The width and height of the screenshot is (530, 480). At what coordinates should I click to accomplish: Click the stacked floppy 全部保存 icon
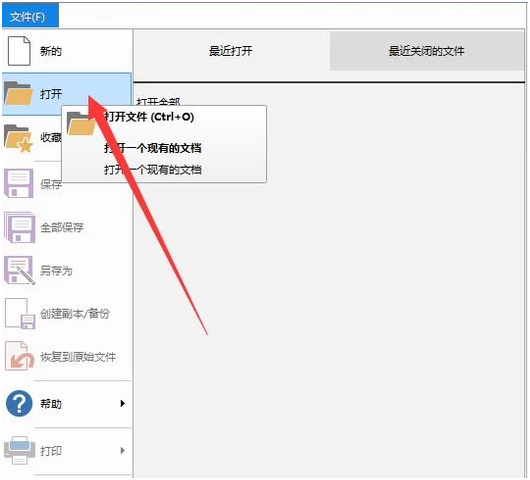pos(20,227)
